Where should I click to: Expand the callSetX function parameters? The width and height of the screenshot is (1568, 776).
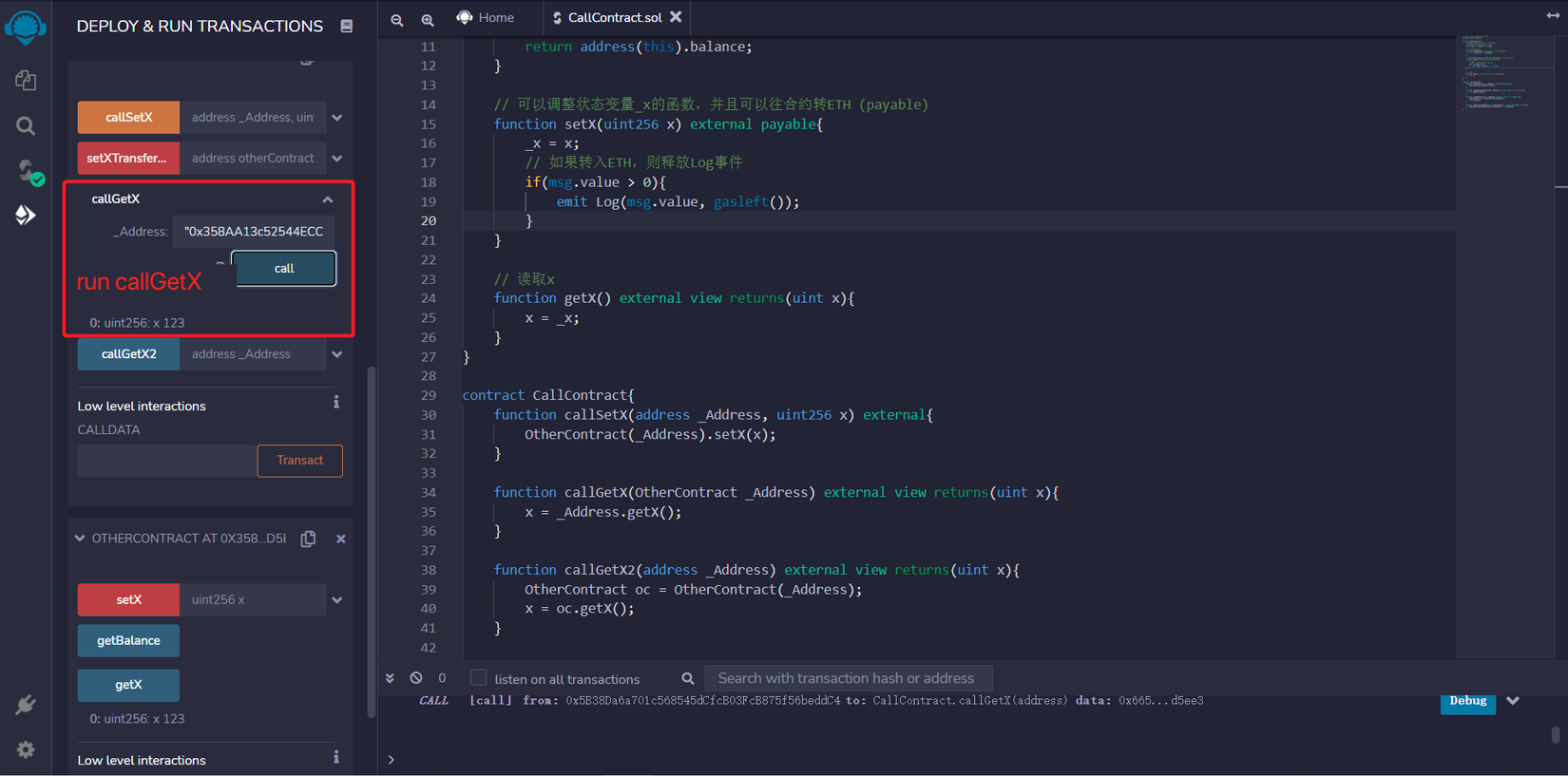click(x=337, y=118)
